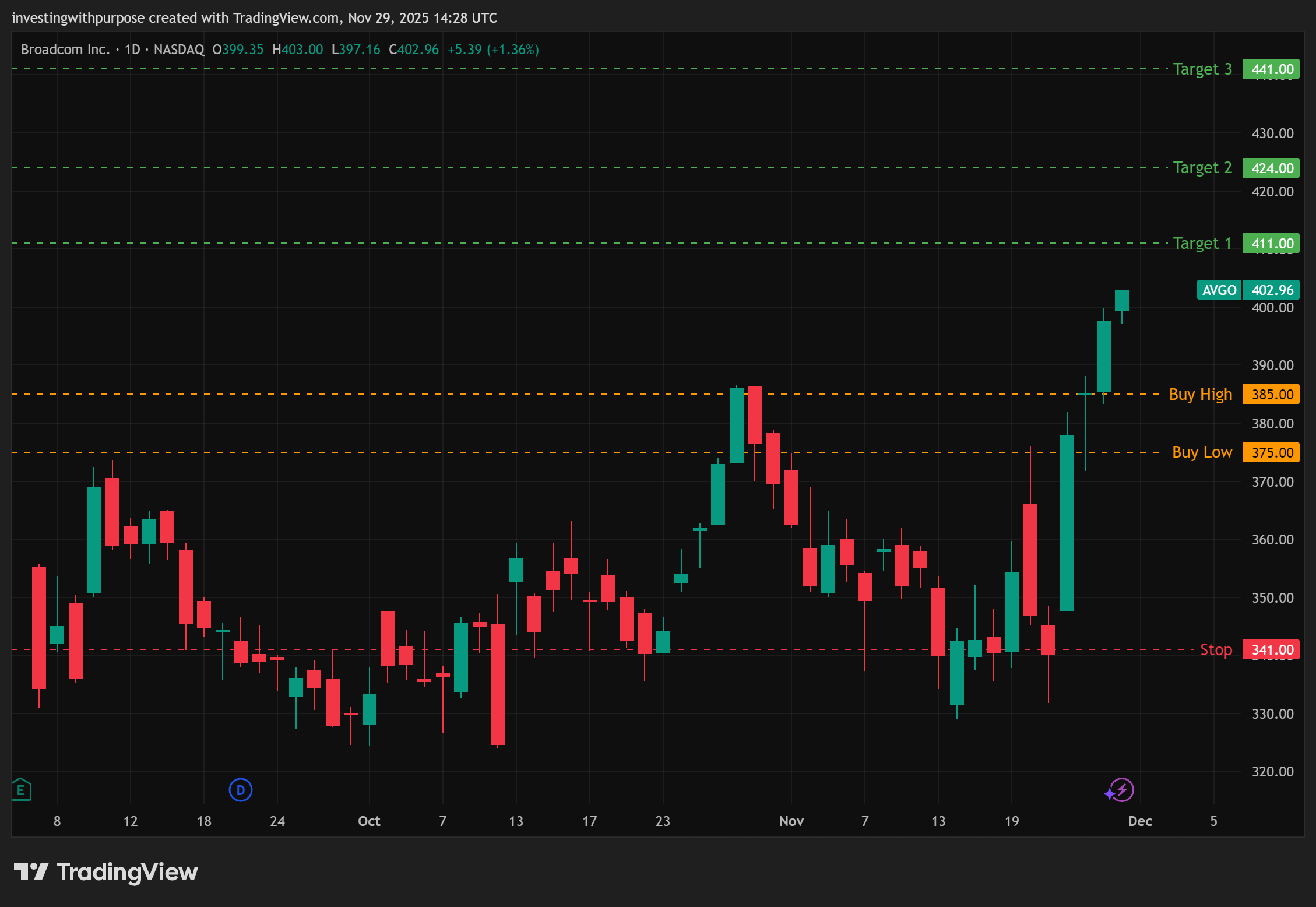1316x907 pixels.
Task: Select the Buy High line label
Action: [1200, 394]
